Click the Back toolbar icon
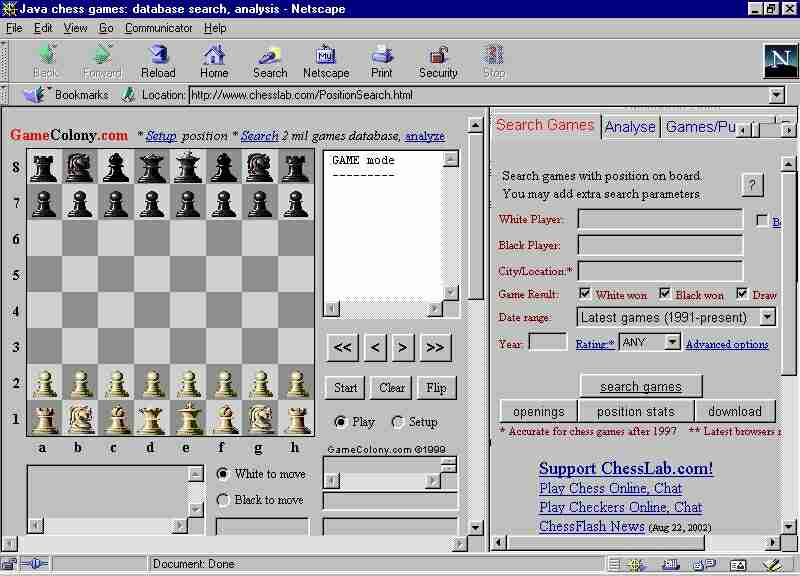Image resolution: width=800 pixels, height=576 pixels. [x=46, y=61]
